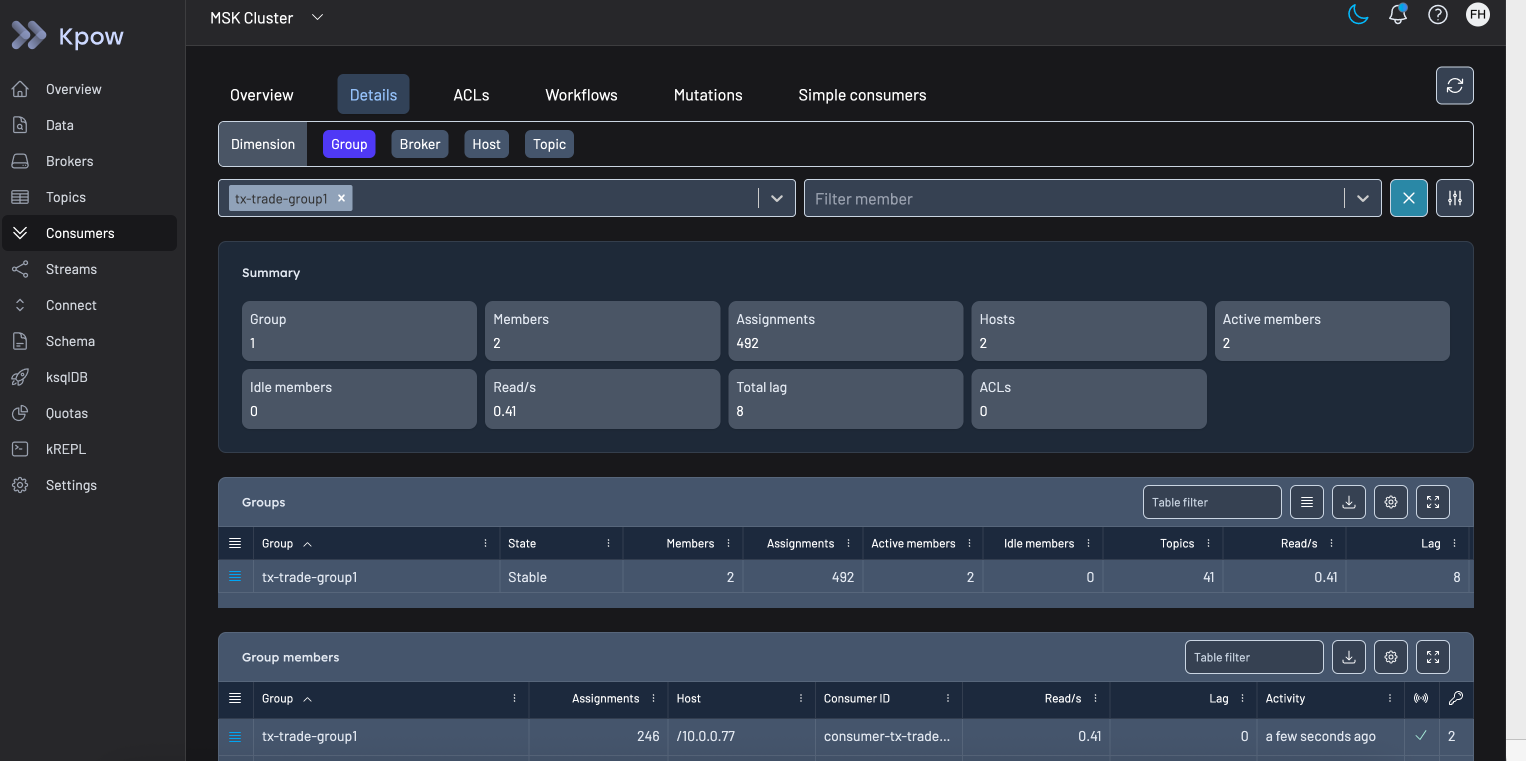This screenshot has width=1526, height=761.
Task: Select the Topic dimension
Action: [x=549, y=144]
